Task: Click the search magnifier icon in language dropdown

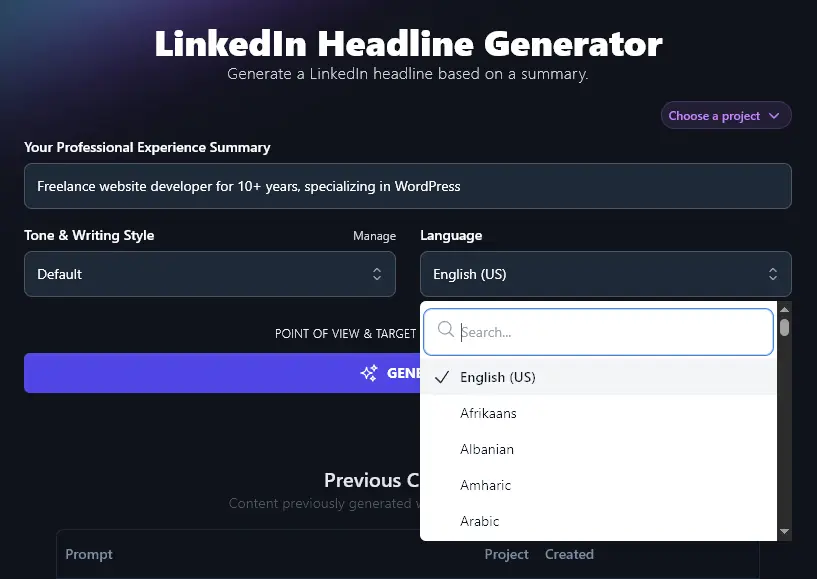Action: (x=445, y=331)
